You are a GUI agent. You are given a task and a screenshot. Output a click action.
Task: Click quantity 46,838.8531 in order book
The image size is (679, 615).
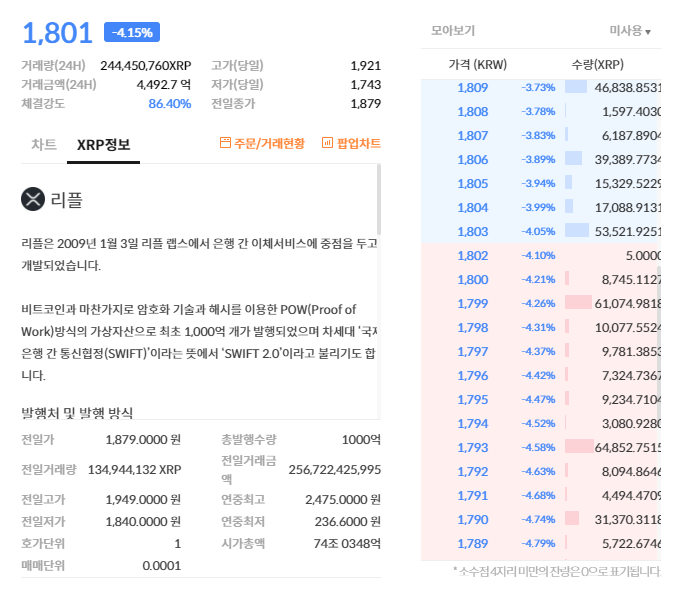[627, 88]
